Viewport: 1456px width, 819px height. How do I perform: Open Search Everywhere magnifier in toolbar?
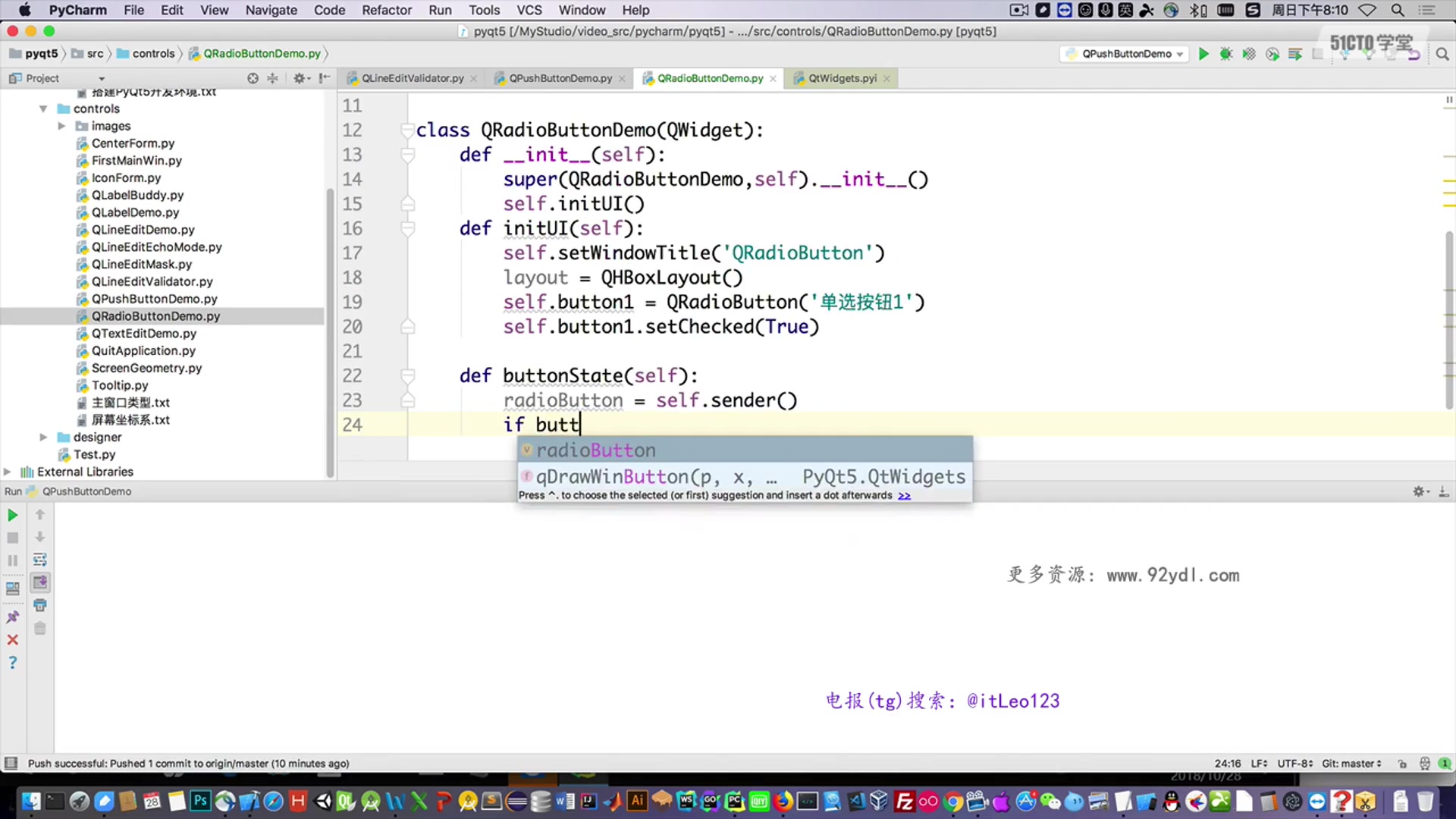pos(1442,54)
